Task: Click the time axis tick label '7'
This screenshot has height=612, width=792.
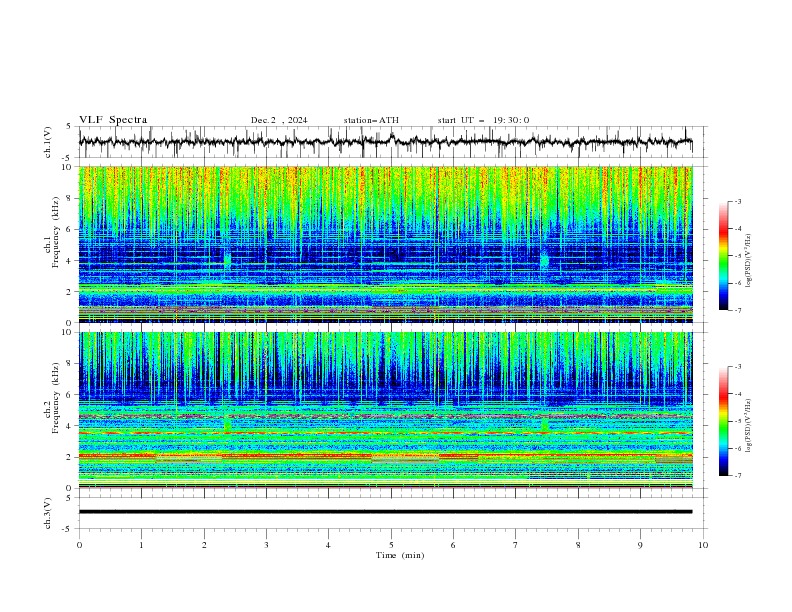Action: pyautogui.click(x=516, y=545)
